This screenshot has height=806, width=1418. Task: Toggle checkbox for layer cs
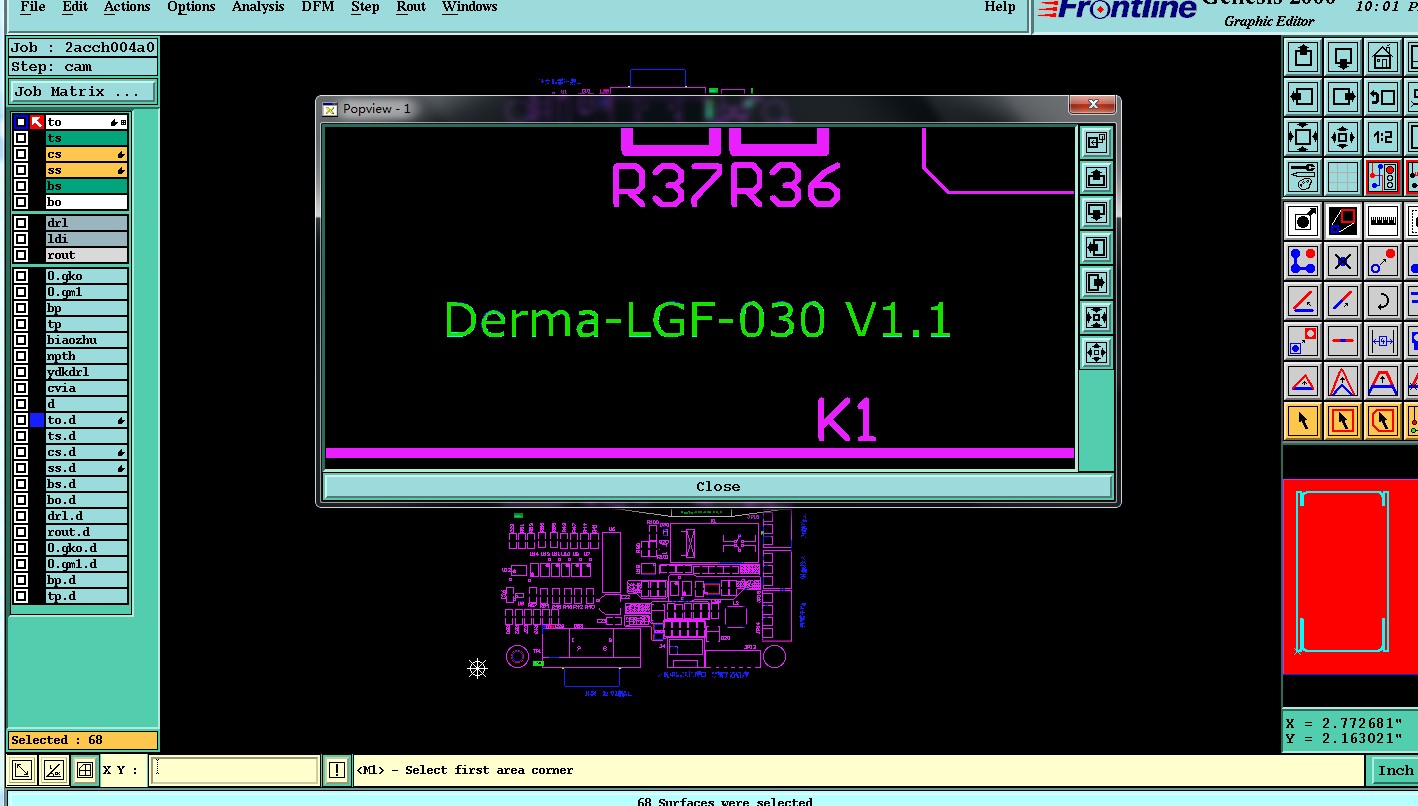pyautogui.click(x=21, y=154)
